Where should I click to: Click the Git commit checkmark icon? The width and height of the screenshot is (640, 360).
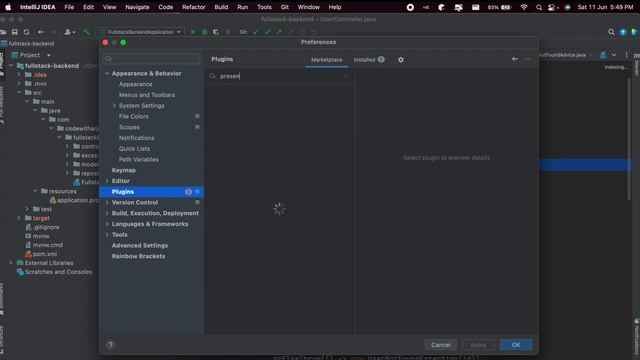coord(267,32)
